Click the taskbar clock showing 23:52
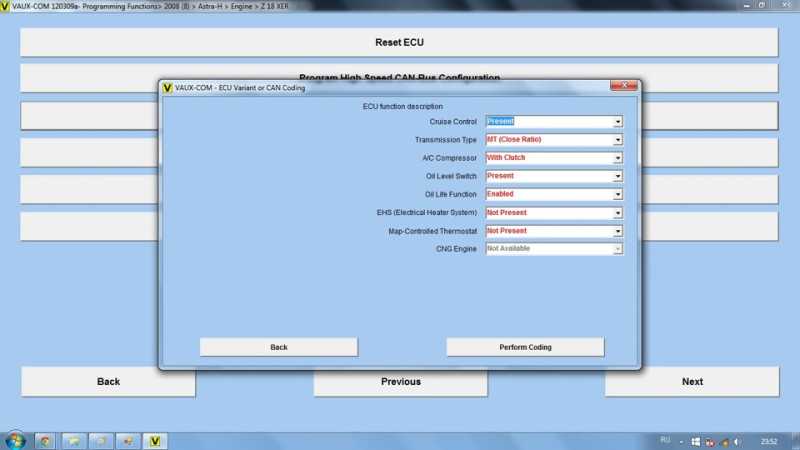800x450 pixels. click(769, 442)
